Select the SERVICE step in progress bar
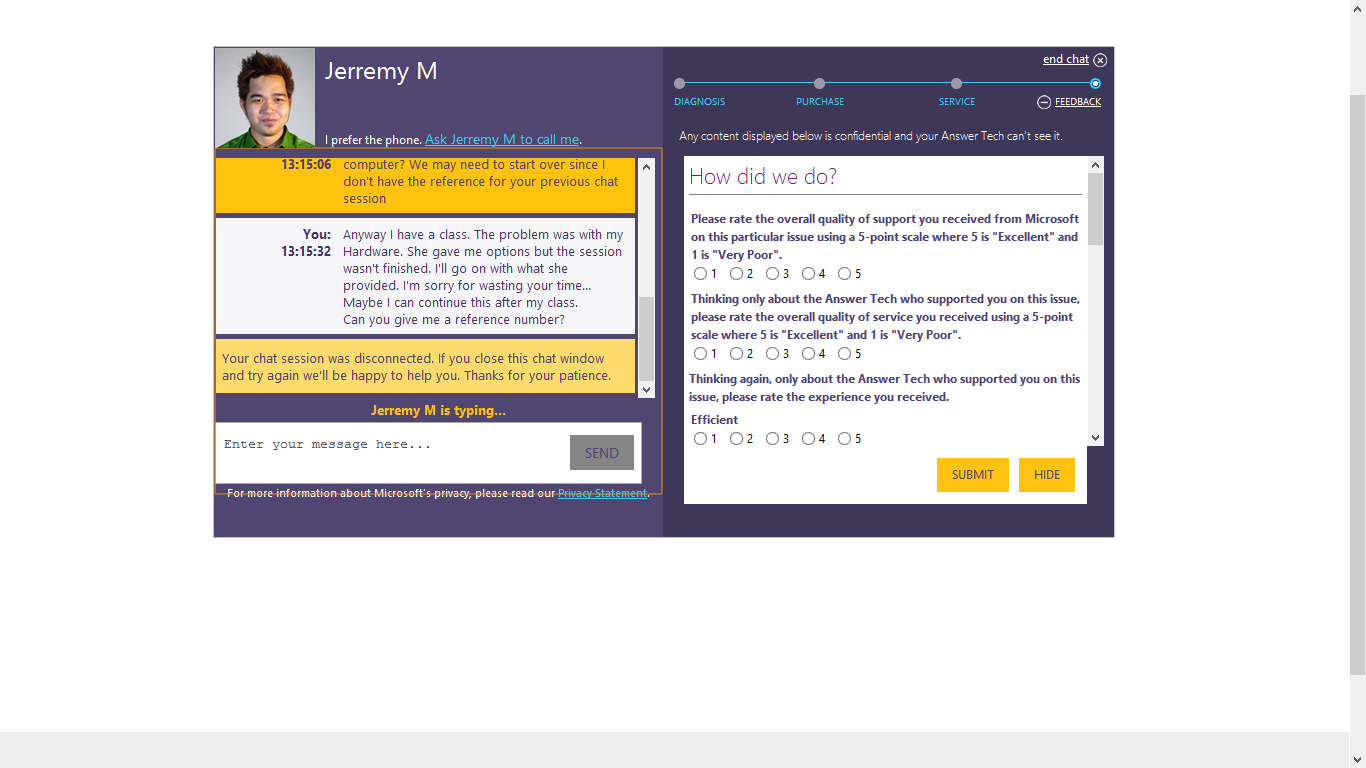 pyautogui.click(x=956, y=102)
